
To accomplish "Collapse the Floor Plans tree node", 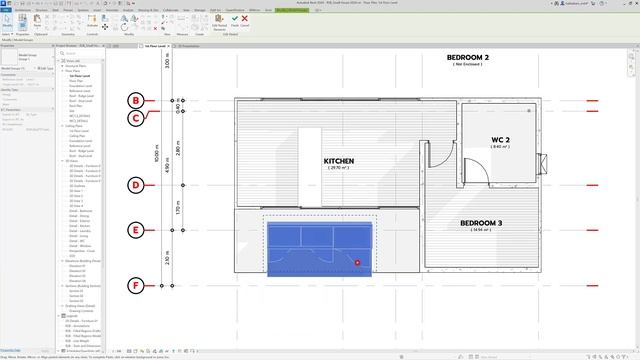I will (x=62, y=71).
